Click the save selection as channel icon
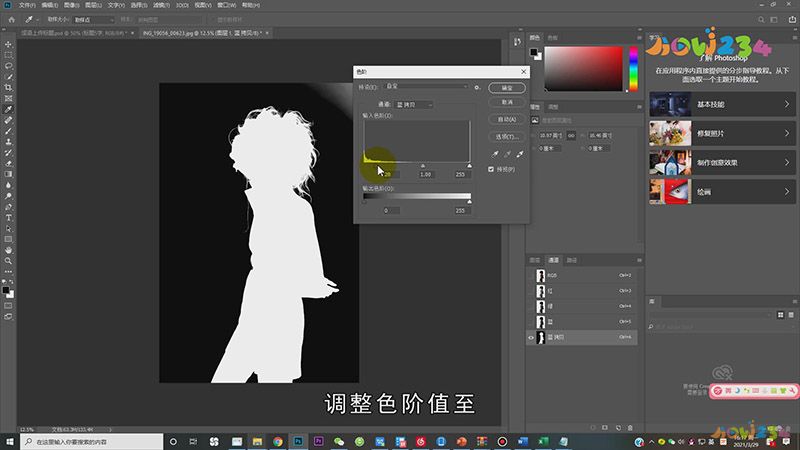Image resolution: width=800 pixels, height=450 pixels. pyautogui.click(x=605, y=428)
